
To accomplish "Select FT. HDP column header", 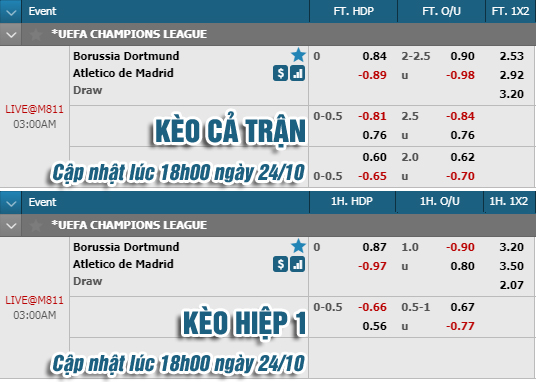I will [x=353, y=11].
